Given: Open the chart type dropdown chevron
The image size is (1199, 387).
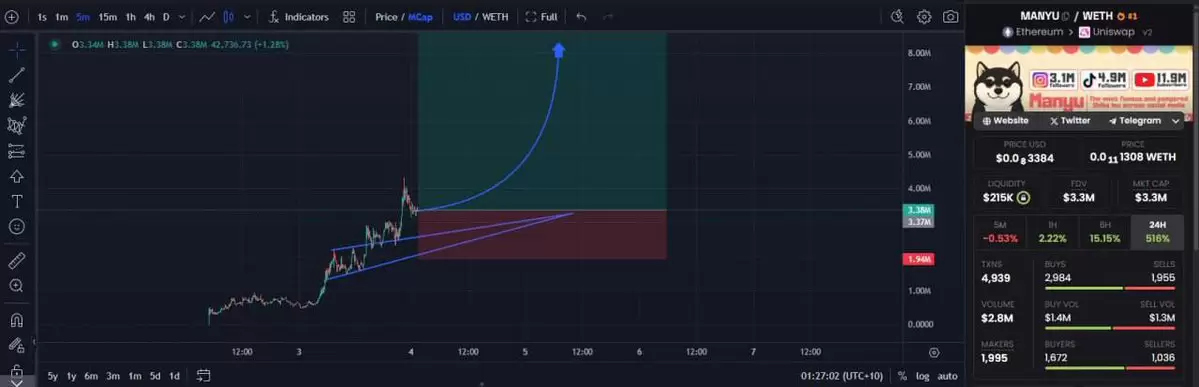Looking at the screenshot, I should pos(247,17).
